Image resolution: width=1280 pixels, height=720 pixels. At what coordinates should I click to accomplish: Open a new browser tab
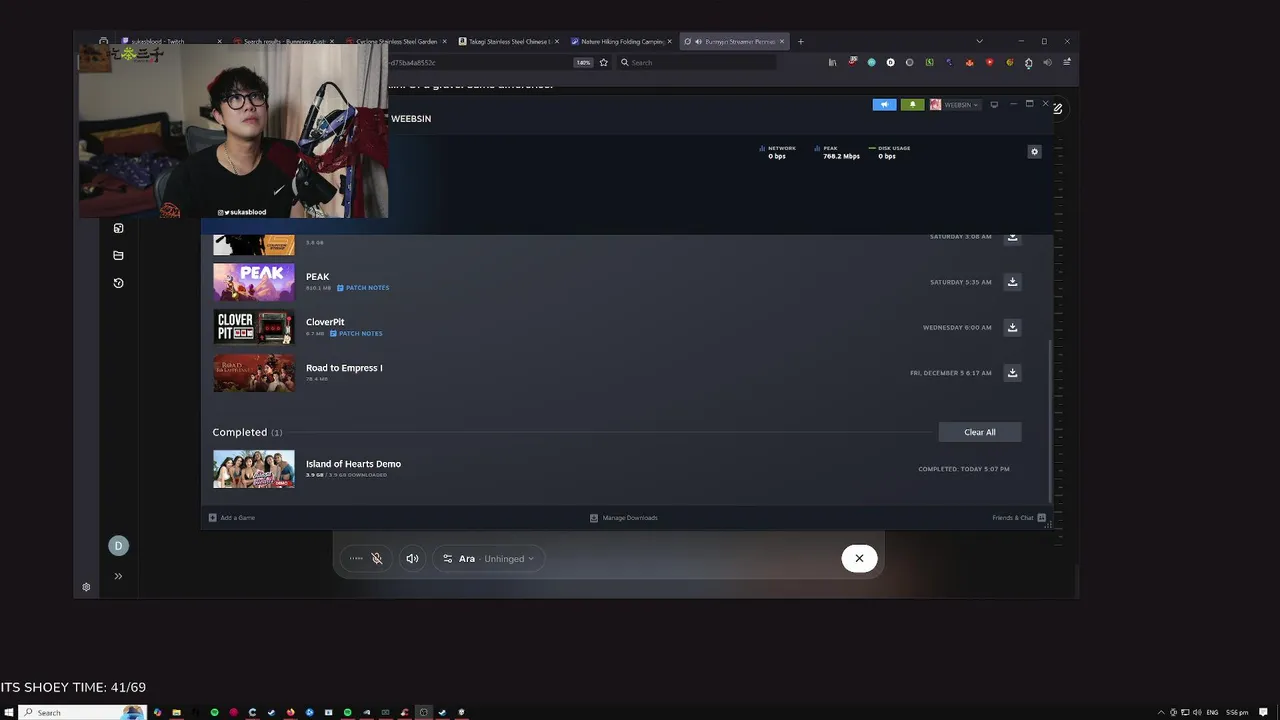click(800, 42)
